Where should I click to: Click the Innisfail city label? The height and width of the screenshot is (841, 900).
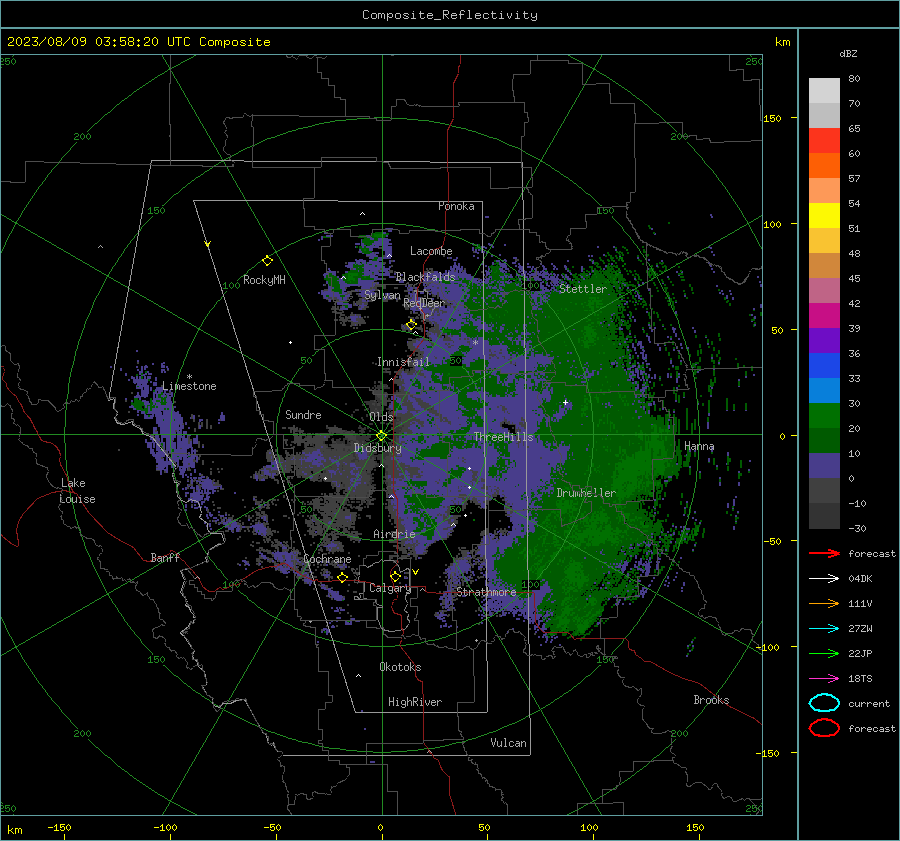[x=403, y=362]
